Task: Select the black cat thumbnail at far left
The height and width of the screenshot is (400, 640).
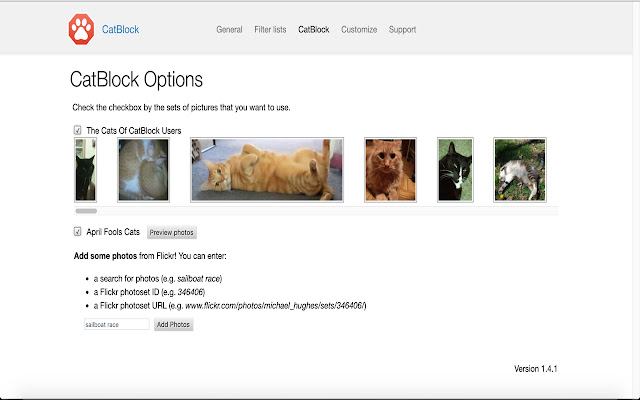Action: tap(86, 170)
